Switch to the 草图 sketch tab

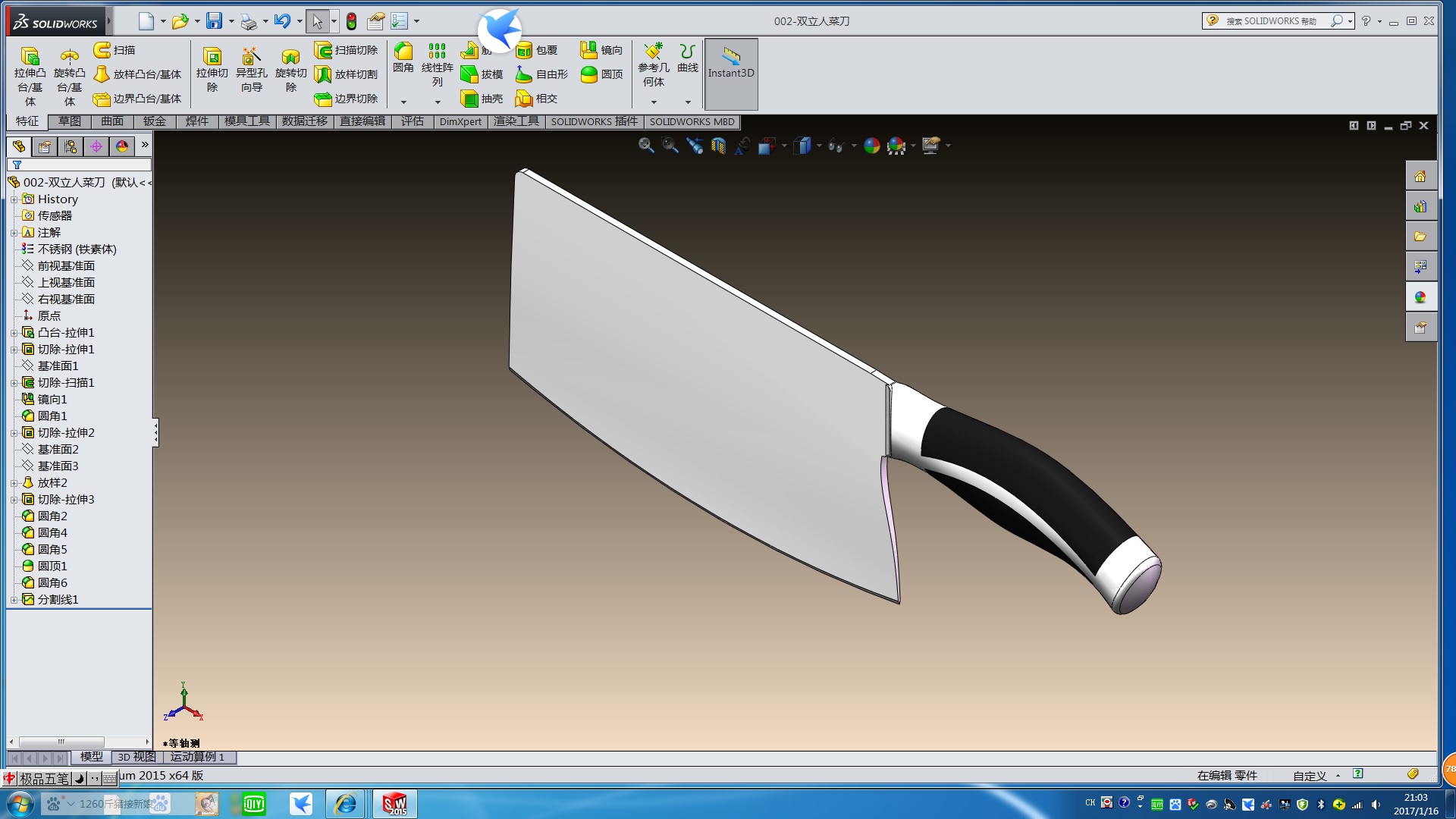(x=69, y=121)
